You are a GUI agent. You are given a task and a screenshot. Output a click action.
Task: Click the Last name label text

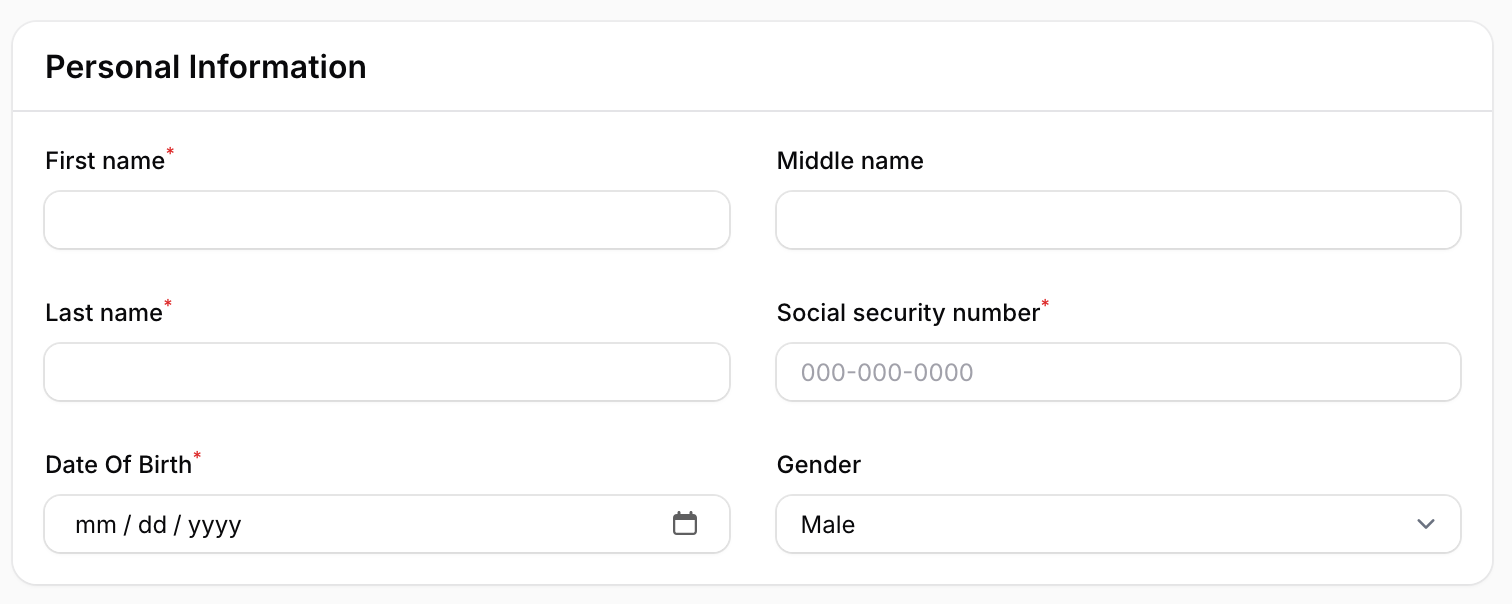pos(104,313)
